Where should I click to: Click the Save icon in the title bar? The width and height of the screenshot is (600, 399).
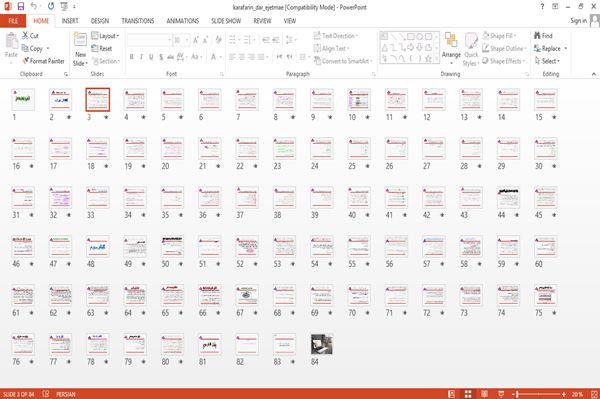pos(21,7)
